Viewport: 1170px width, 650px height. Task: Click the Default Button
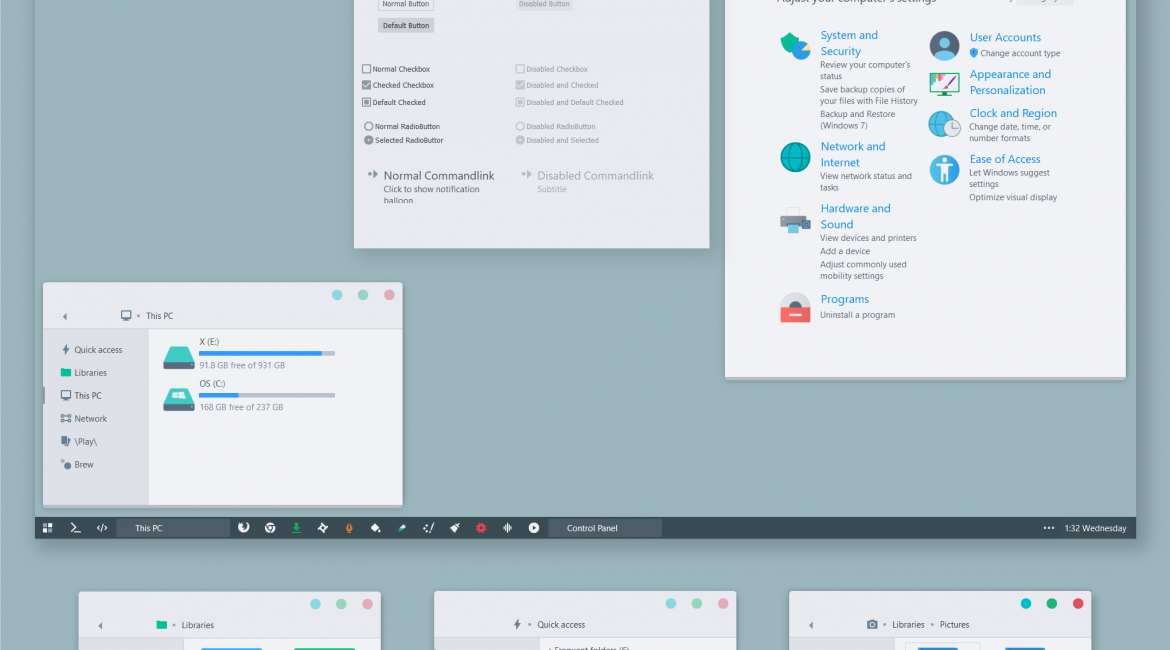406,25
